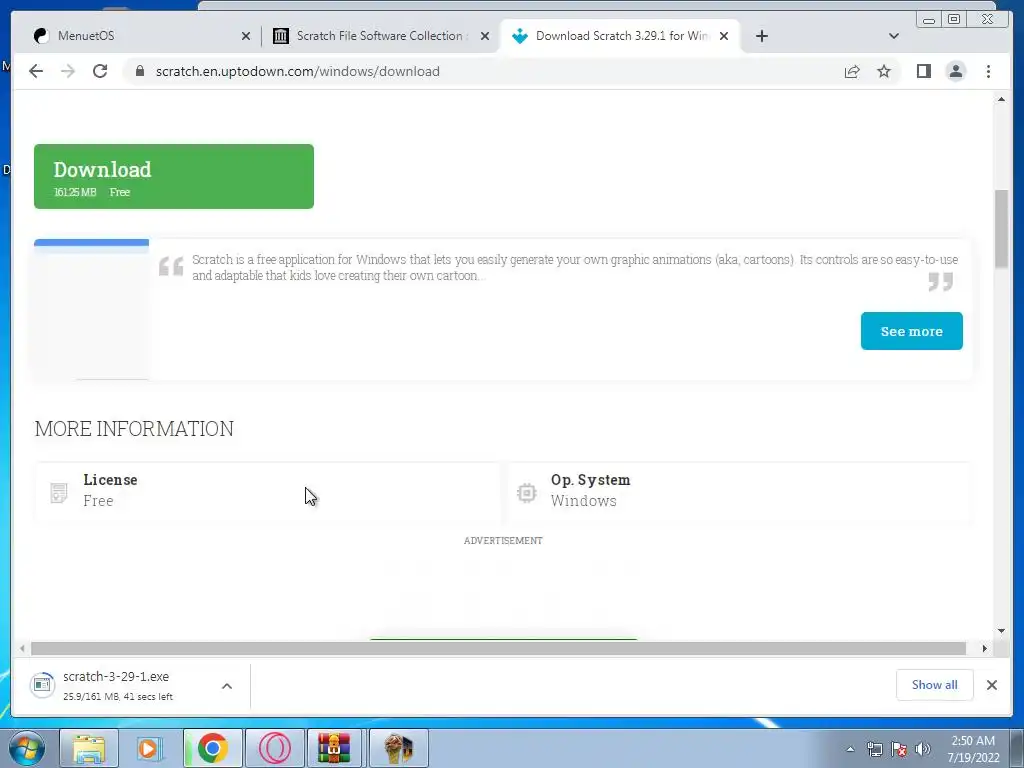Click the horizontal scroll right arrow
The width and height of the screenshot is (1024, 768).
(x=984, y=648)
